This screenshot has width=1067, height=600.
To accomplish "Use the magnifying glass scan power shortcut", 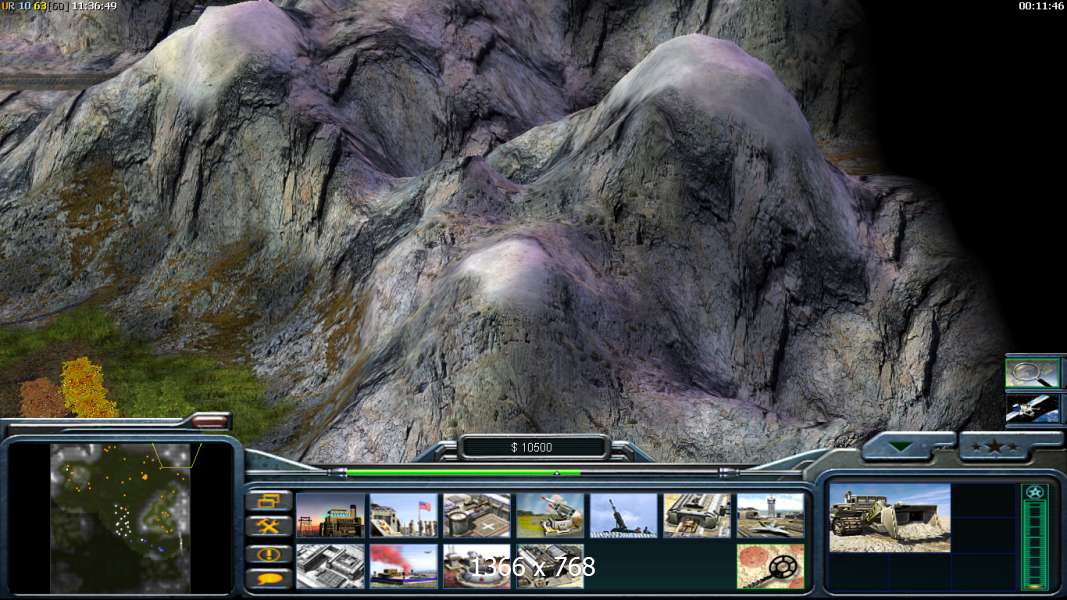I will [x=1033, y=373].
